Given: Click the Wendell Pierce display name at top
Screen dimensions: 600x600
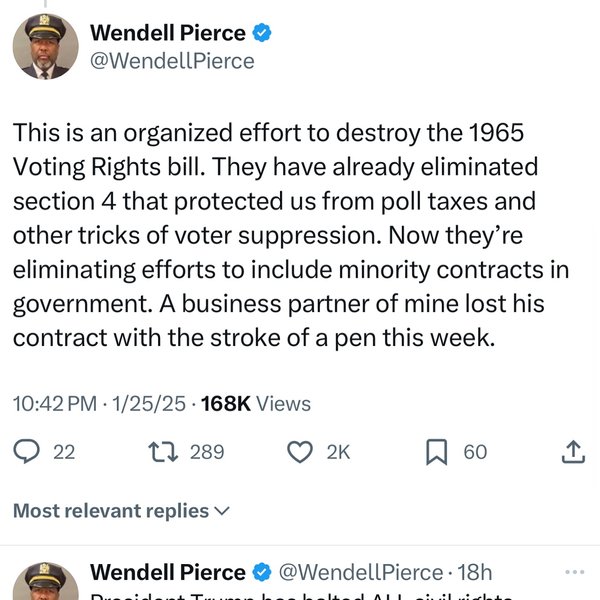Looking at the screenshot, I should 168,33.
